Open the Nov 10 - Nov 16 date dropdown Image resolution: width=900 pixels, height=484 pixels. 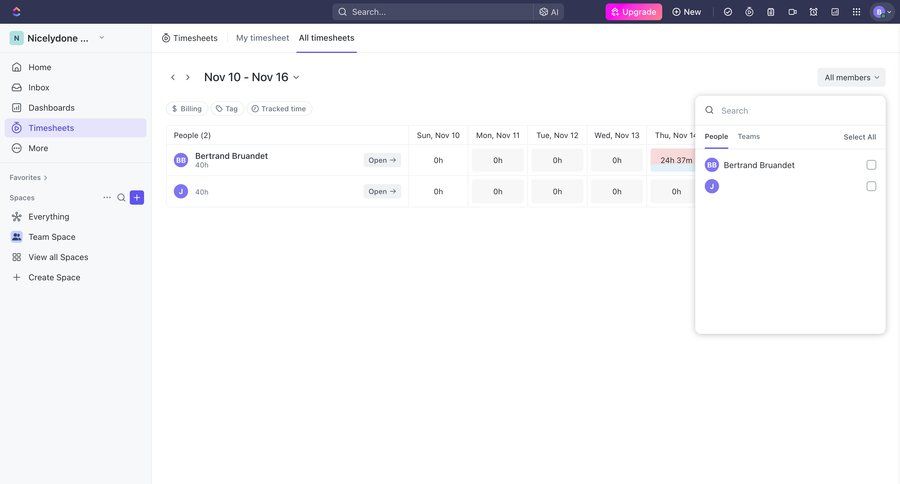[x=251, y=77]
